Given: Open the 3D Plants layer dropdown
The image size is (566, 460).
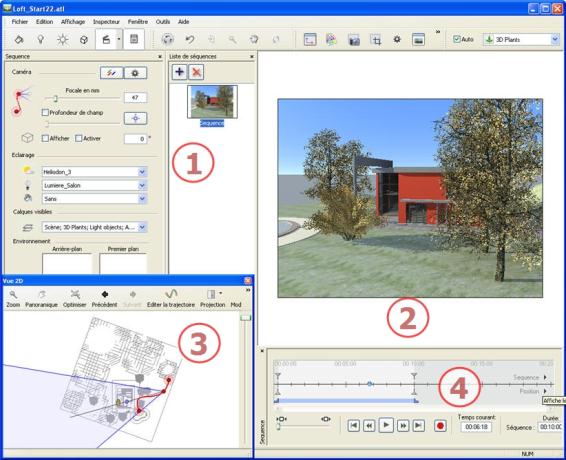Looking at the screenshot, I should pyautogui.click(x=554, y=39).
